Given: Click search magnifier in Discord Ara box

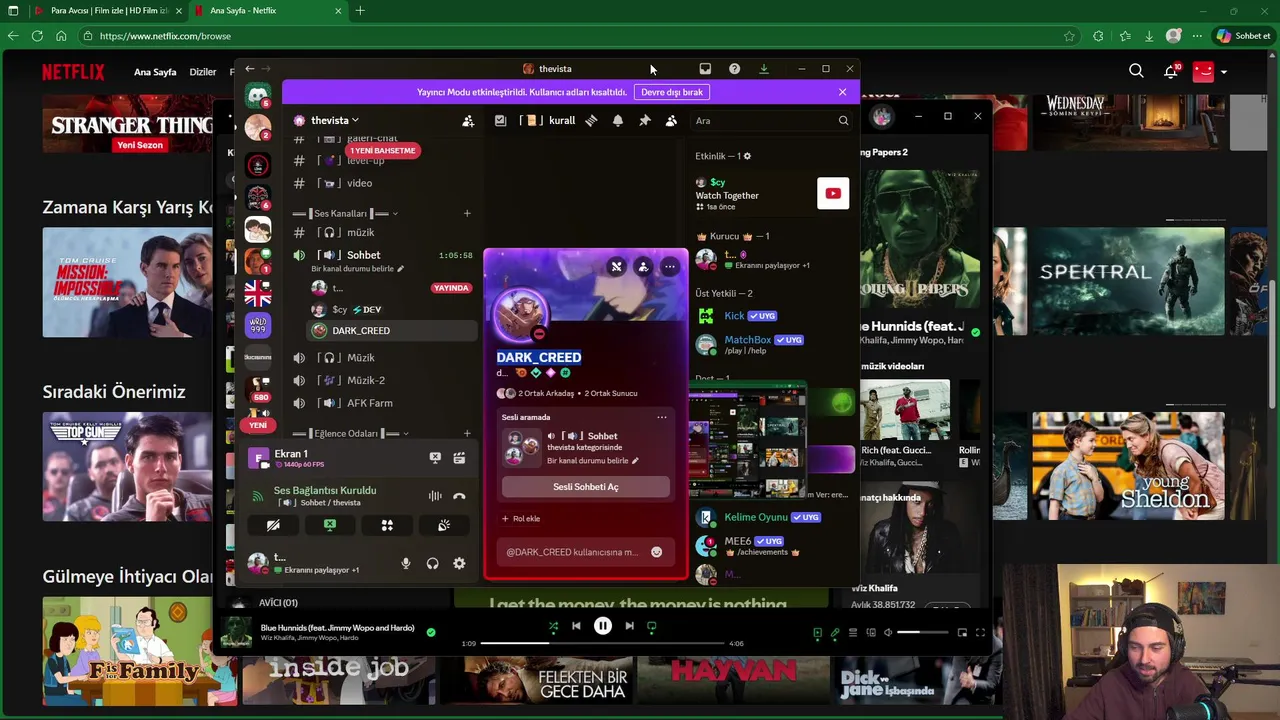Looking at the screenshot, I should (843, 121).
